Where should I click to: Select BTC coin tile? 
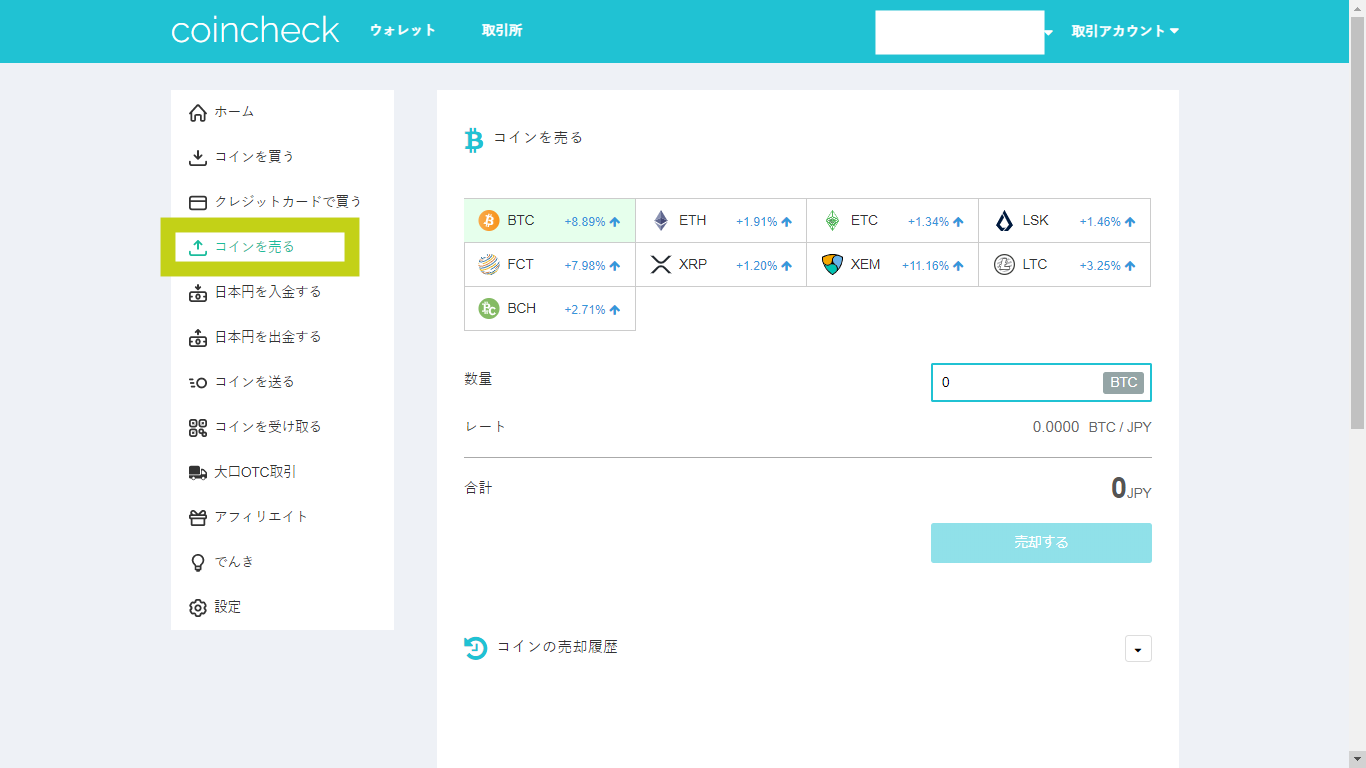[550, 220]
